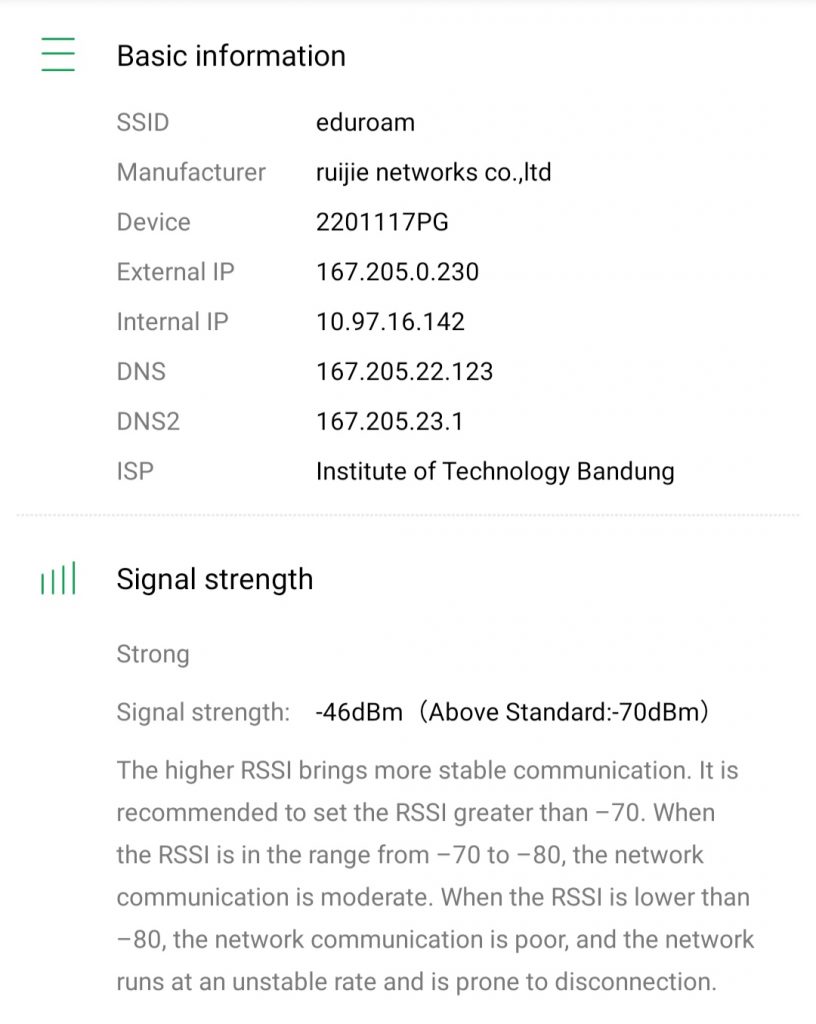Click the SSID label
The image size is (816, 1024).
143,123
